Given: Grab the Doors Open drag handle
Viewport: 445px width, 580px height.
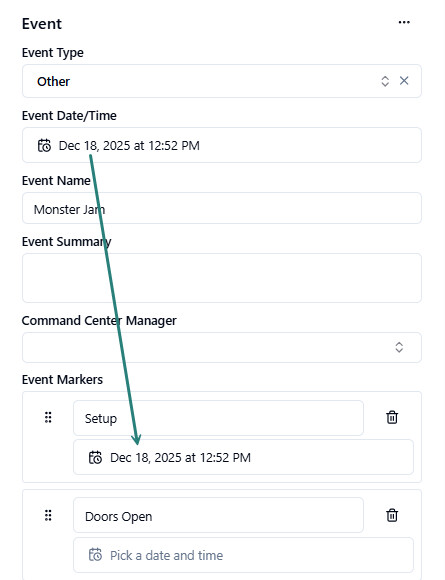Looking at the screenshot, I should pyautogui.click(x=48, y=515).
